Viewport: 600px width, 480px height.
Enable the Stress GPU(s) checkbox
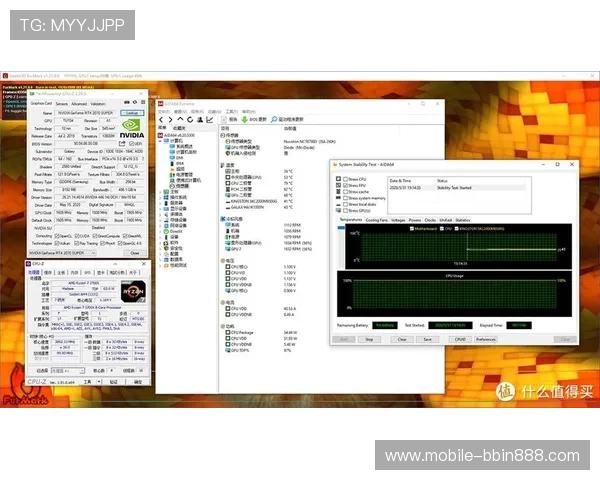point(345,211)
